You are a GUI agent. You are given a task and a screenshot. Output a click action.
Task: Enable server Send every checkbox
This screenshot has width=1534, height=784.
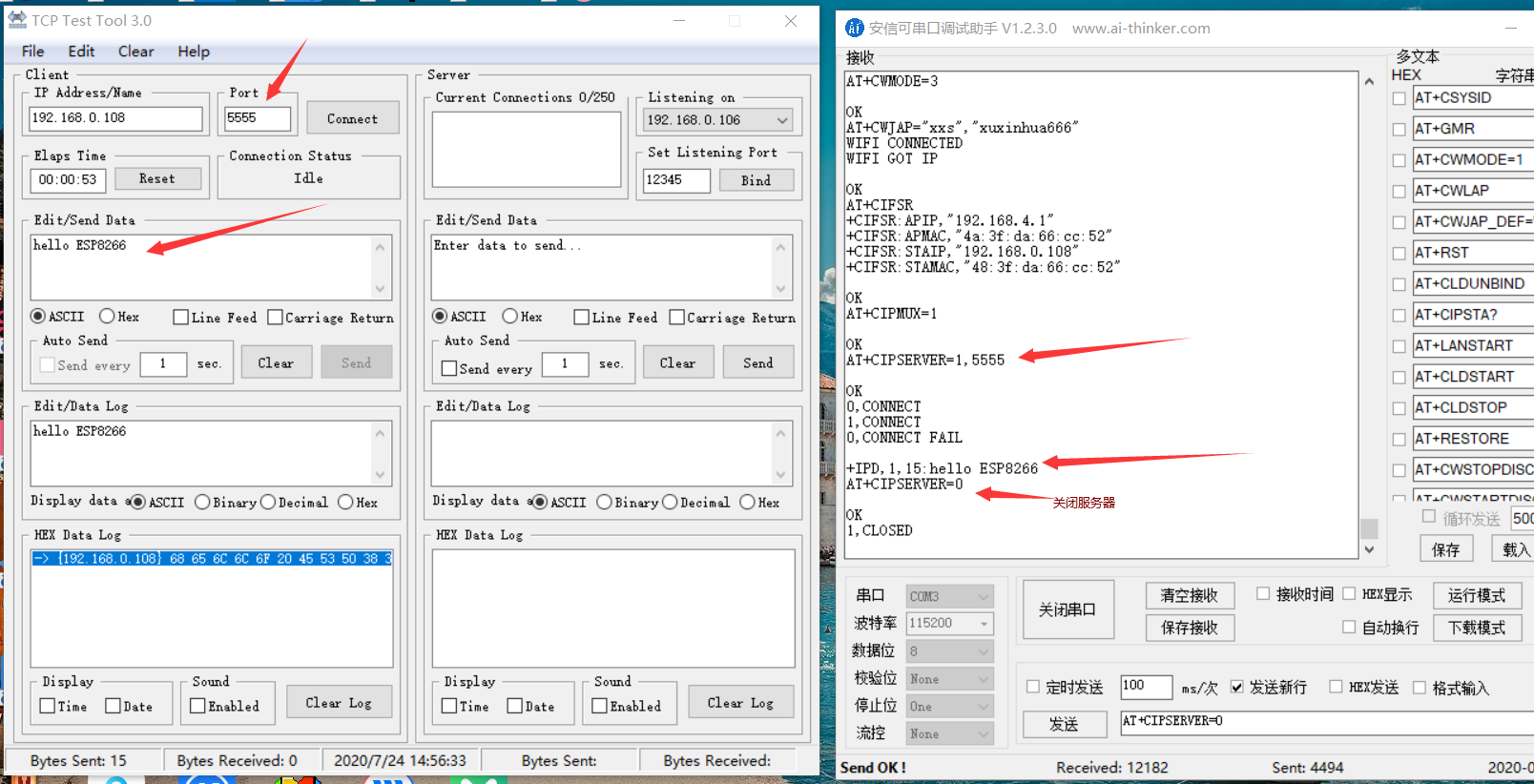pos(449,368)
